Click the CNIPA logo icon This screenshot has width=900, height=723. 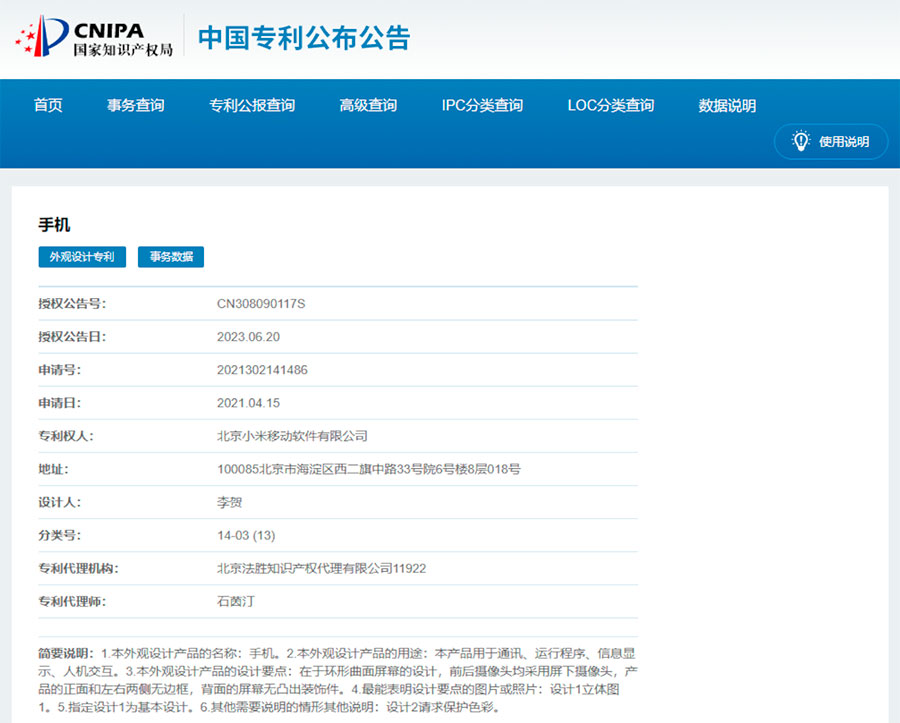pos(40,38)
